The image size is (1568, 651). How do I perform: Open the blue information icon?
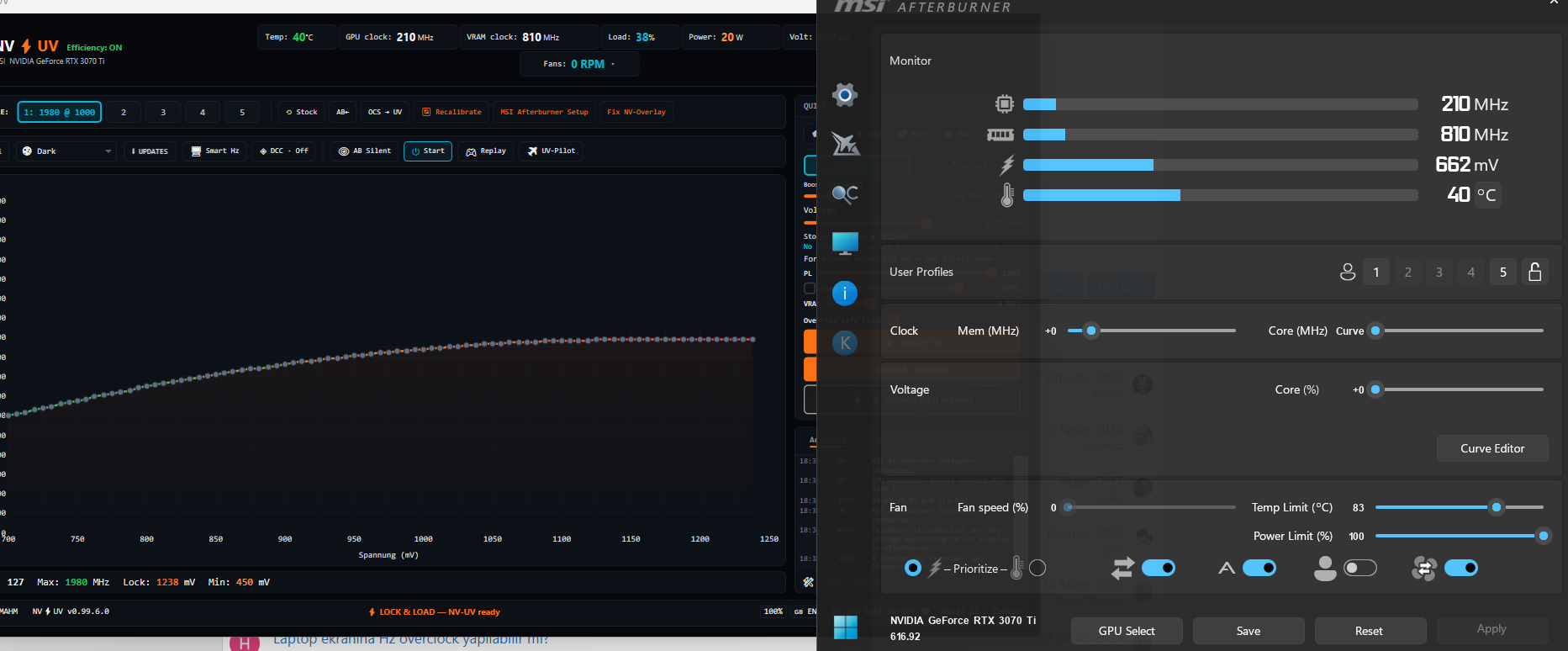click(845, 294)
